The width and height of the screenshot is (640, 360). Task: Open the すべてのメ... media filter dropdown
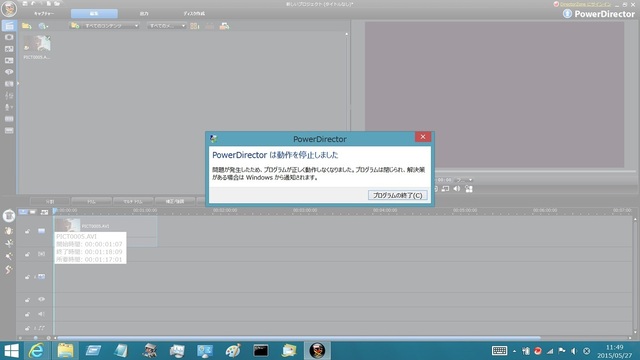[x=167, y=26]
